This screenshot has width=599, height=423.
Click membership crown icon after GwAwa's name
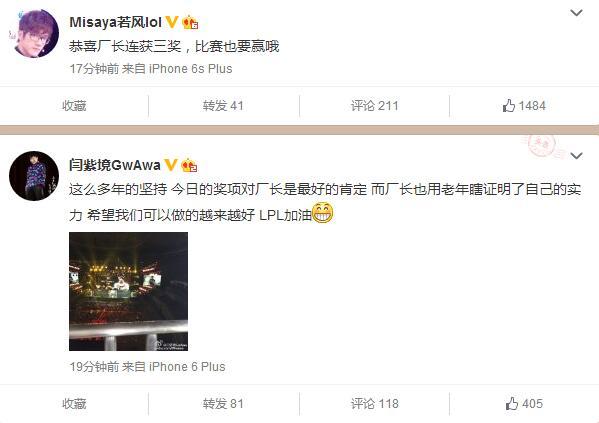pos(189,165)
